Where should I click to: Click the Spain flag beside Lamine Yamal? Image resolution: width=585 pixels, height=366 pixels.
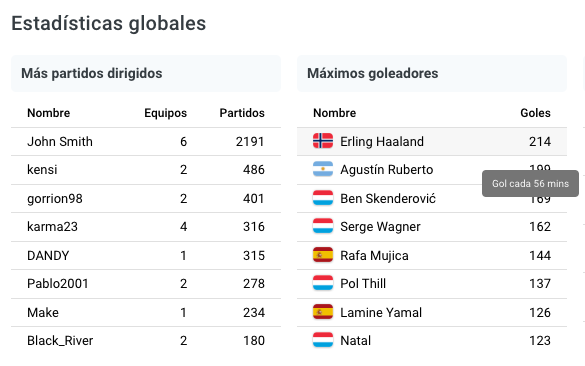(323, 312)
